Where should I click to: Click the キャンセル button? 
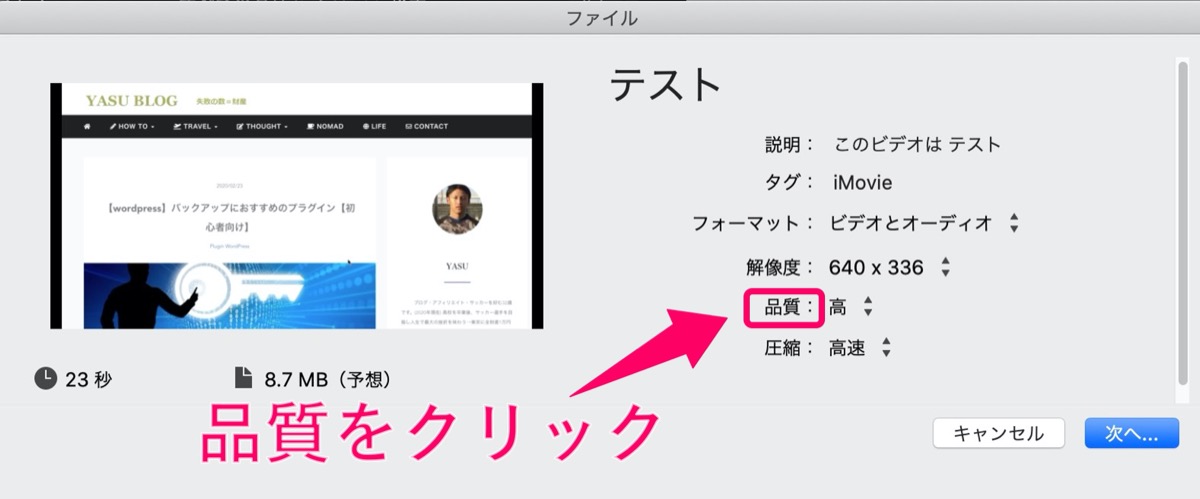coord(998,433)
